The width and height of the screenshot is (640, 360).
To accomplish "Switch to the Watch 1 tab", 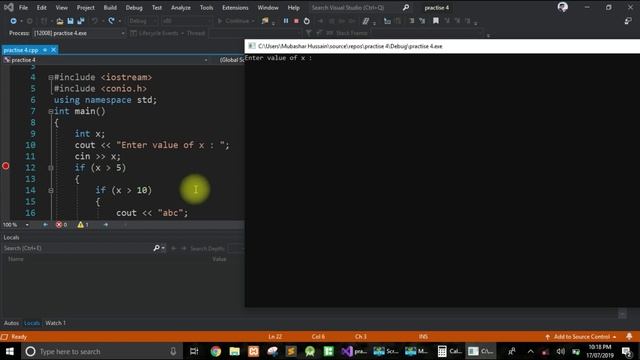I will point(56,323).
